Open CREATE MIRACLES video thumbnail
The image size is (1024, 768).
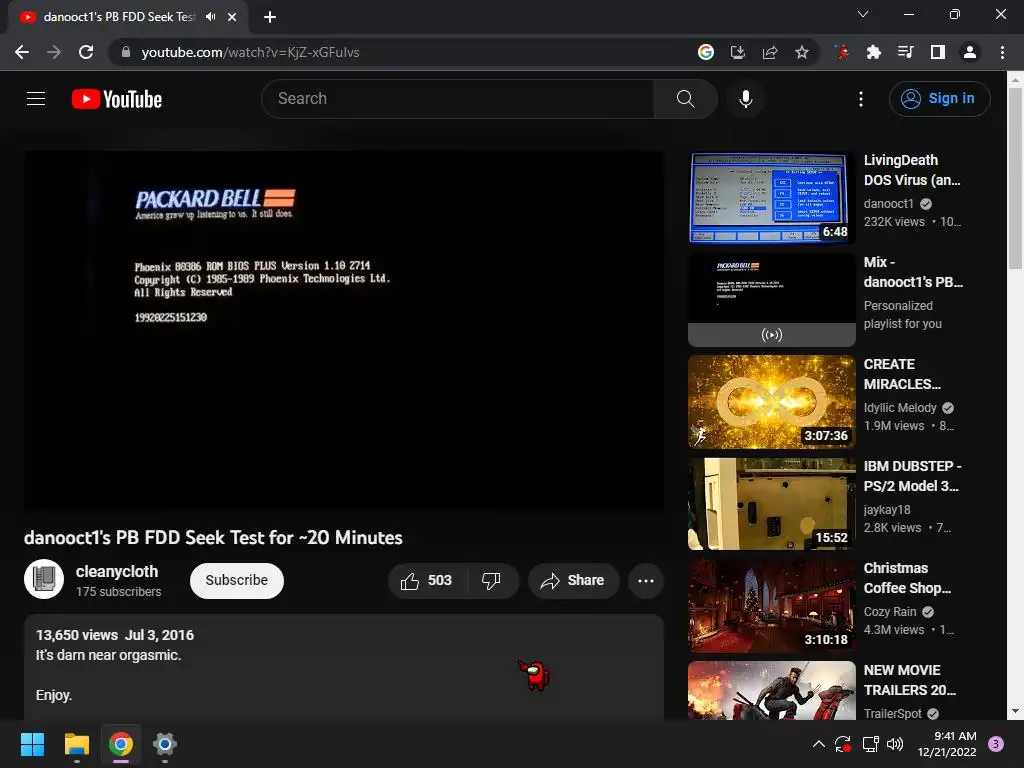coord(771,402)
